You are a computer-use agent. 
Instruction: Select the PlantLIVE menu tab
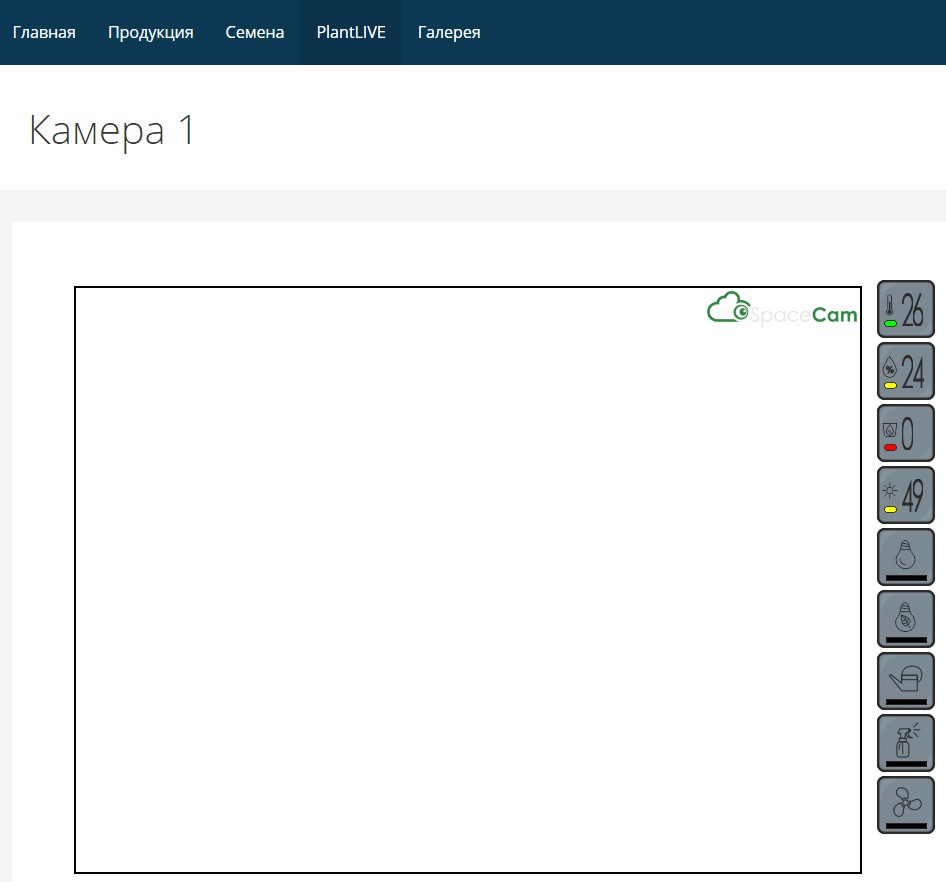[351, 32]
